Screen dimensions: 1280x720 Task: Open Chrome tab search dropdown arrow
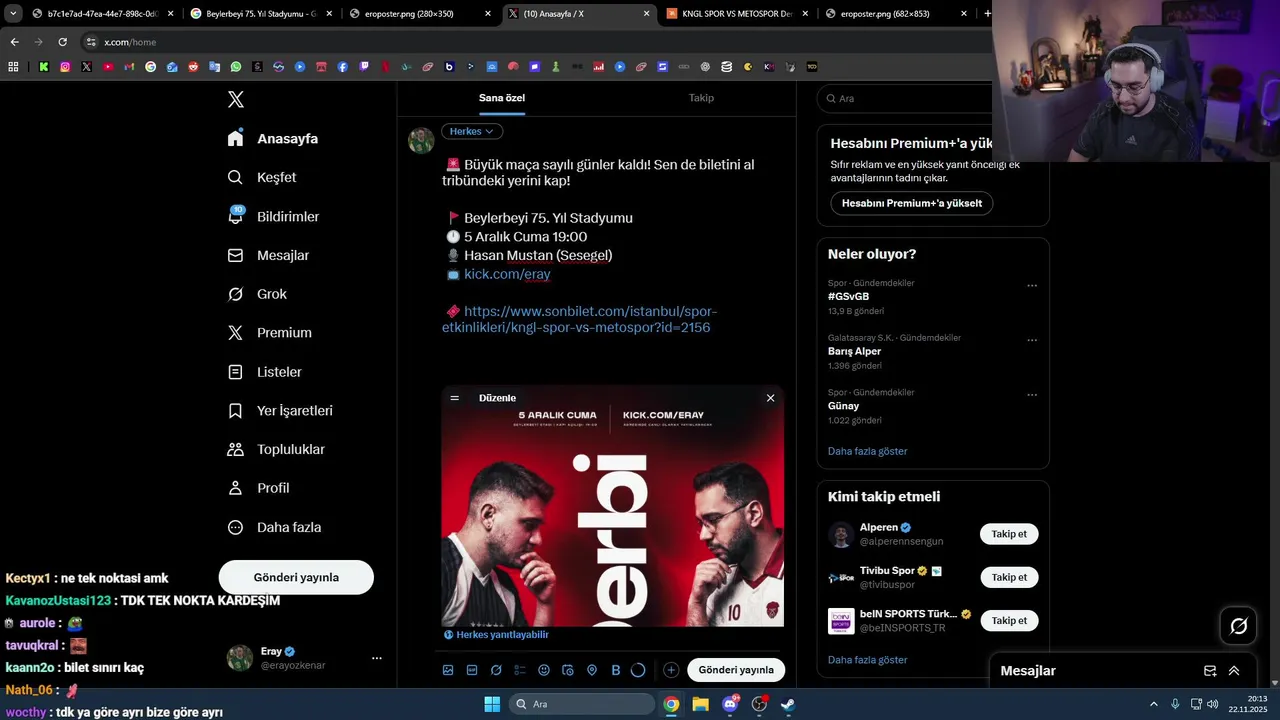pos(13,14)
